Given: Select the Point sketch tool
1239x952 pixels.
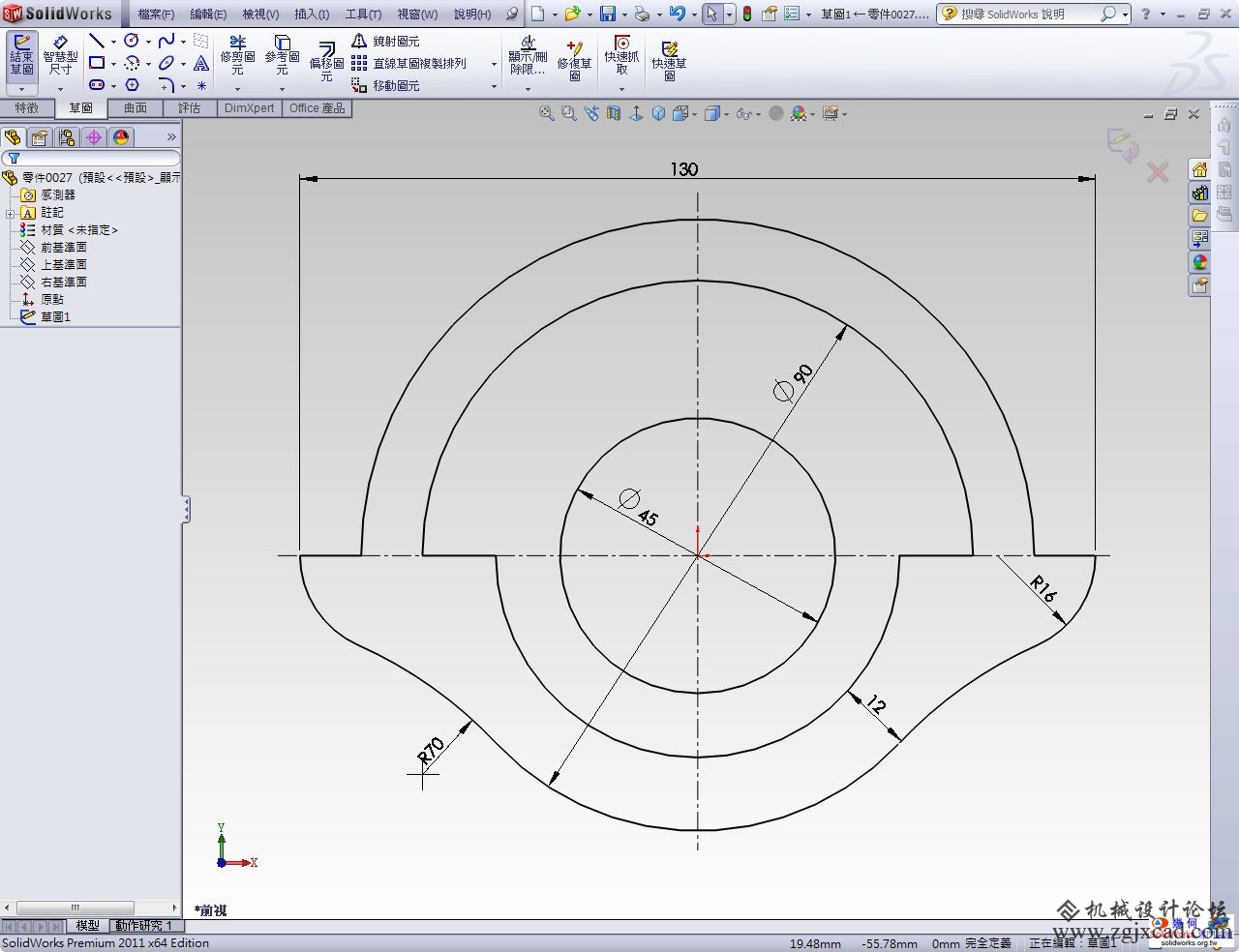Looking at the screenshot, I should (201, 85).
